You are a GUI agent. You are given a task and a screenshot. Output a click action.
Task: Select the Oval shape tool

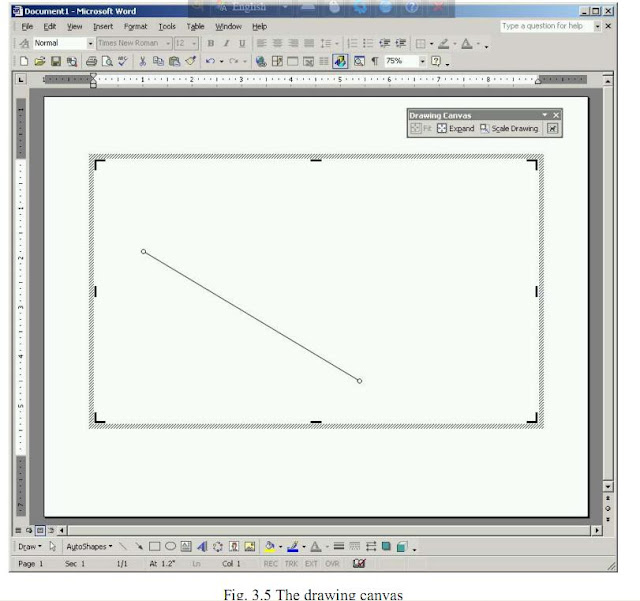(x=170, y=546)
